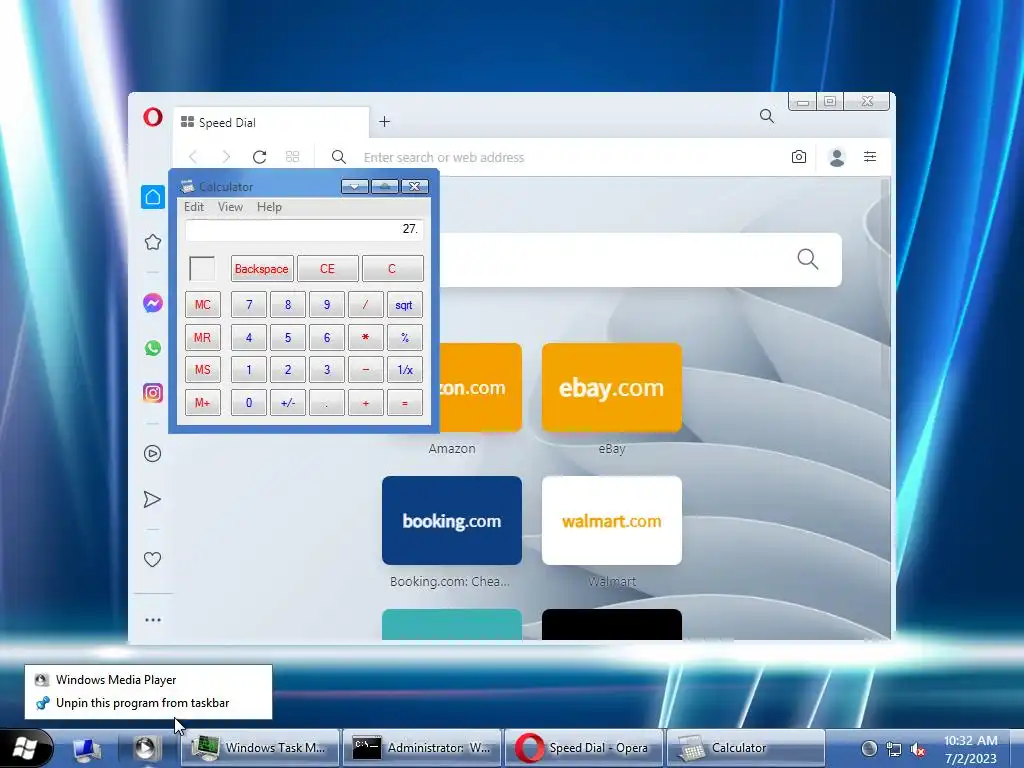Switch to Administrator command prompt taskbar button
1024x768 pixels.
(x=422, y=748)
